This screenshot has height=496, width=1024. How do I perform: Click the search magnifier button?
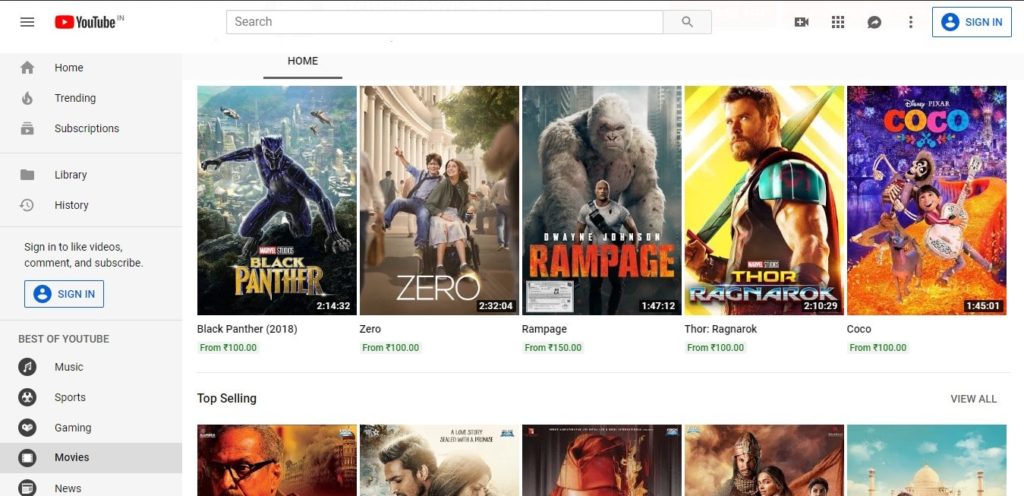point(687,22)
